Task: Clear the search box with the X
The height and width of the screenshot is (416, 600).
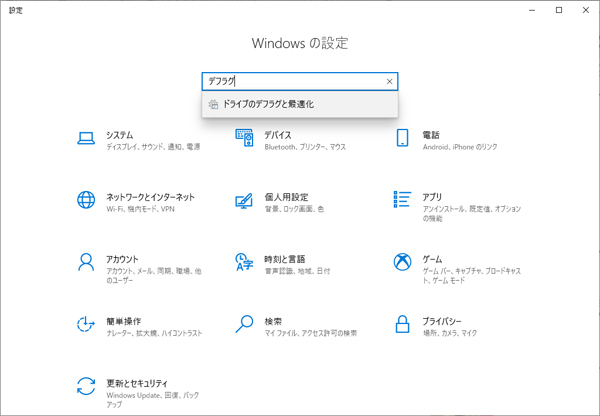Action: click(x=390, y=82)
